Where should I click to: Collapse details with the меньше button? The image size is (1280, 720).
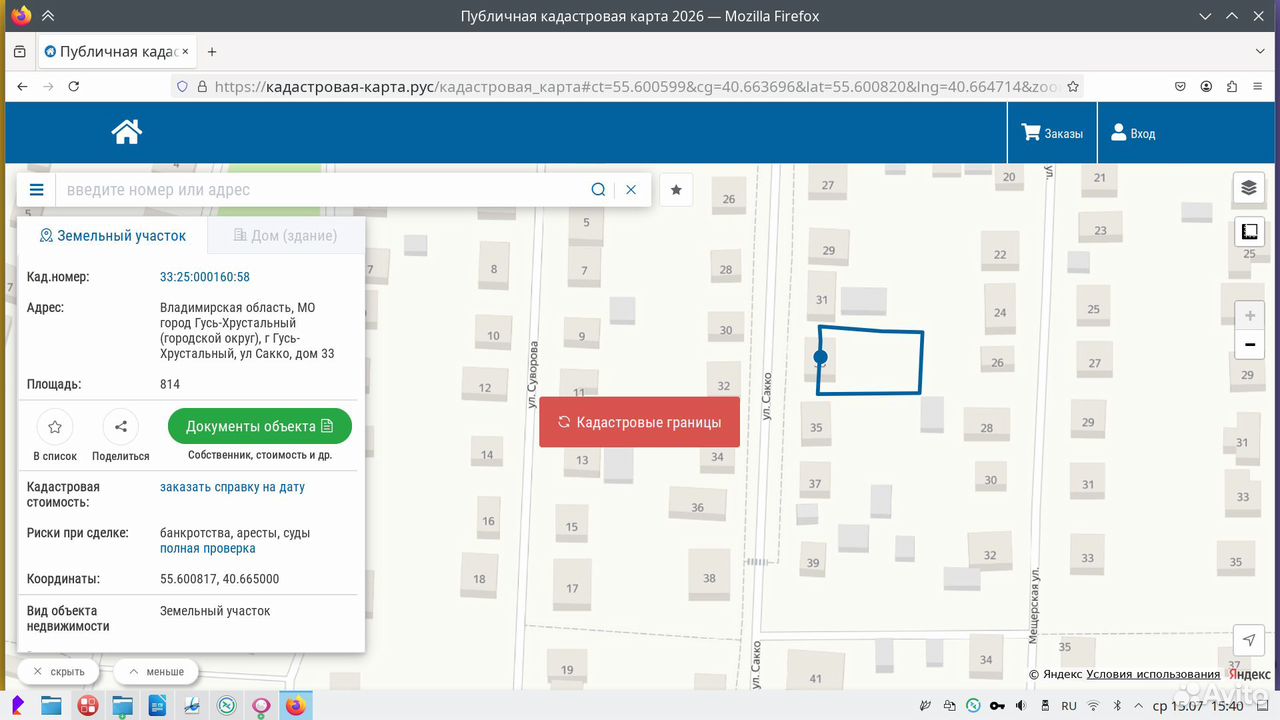click(156, 671)
